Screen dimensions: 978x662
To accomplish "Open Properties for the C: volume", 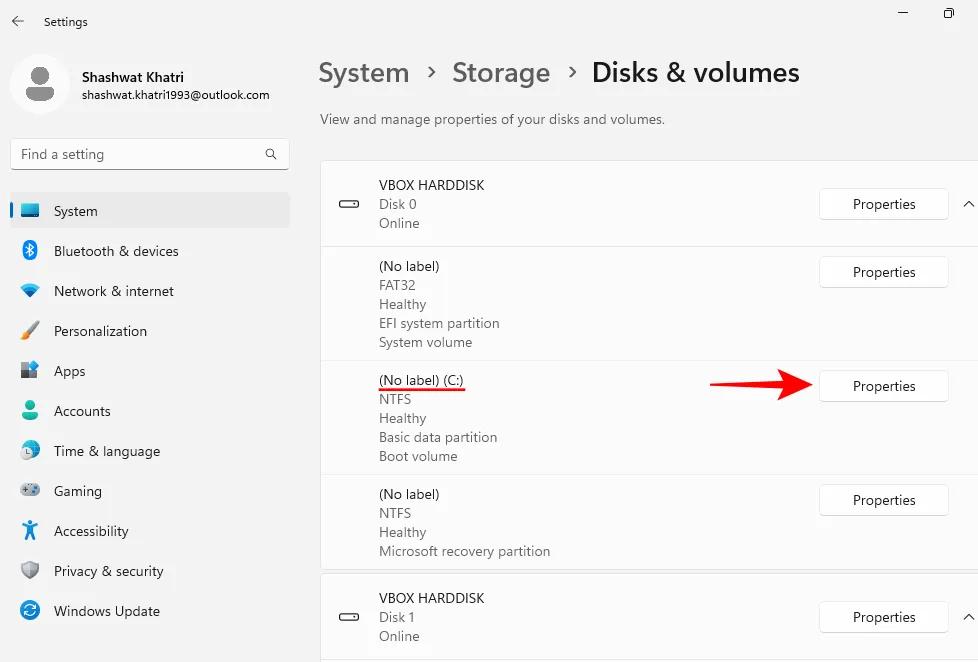I will [x=884, y=386].
